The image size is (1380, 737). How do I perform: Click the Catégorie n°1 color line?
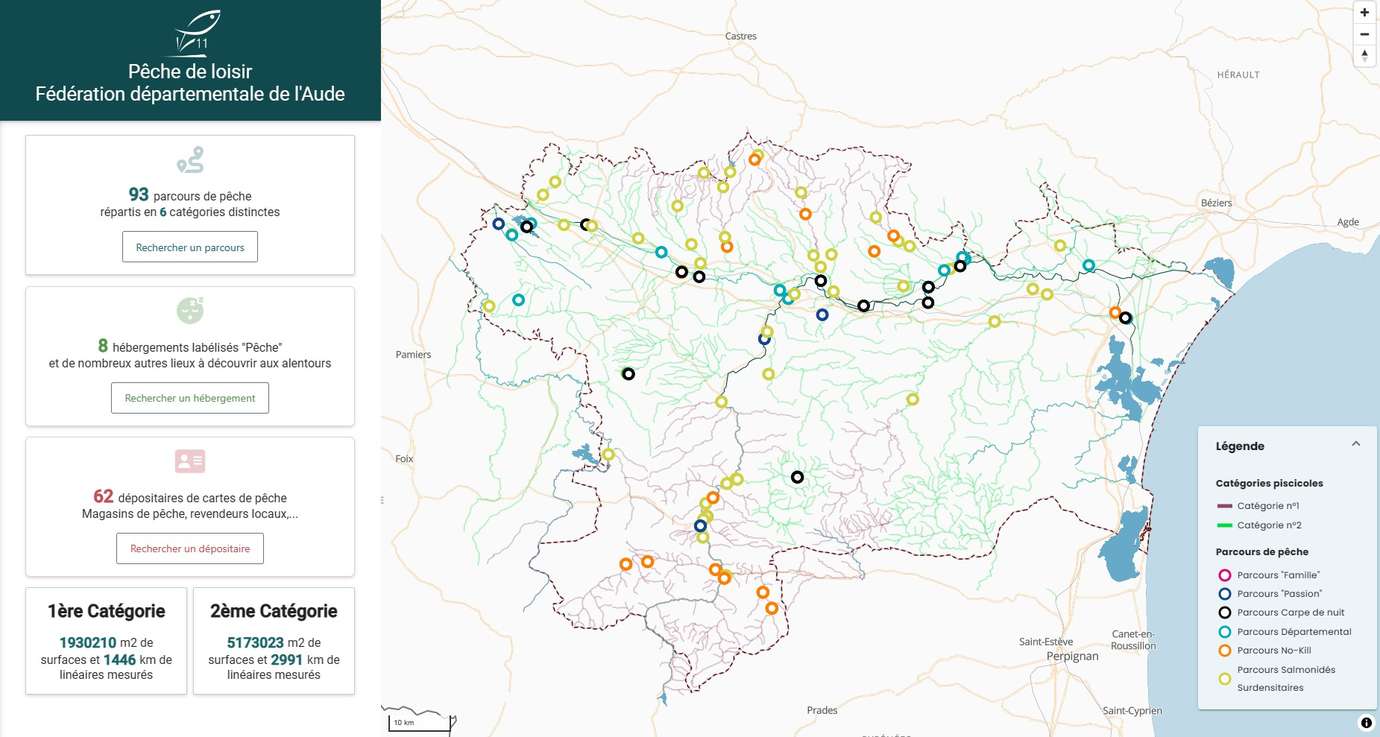click(1224, 506)
